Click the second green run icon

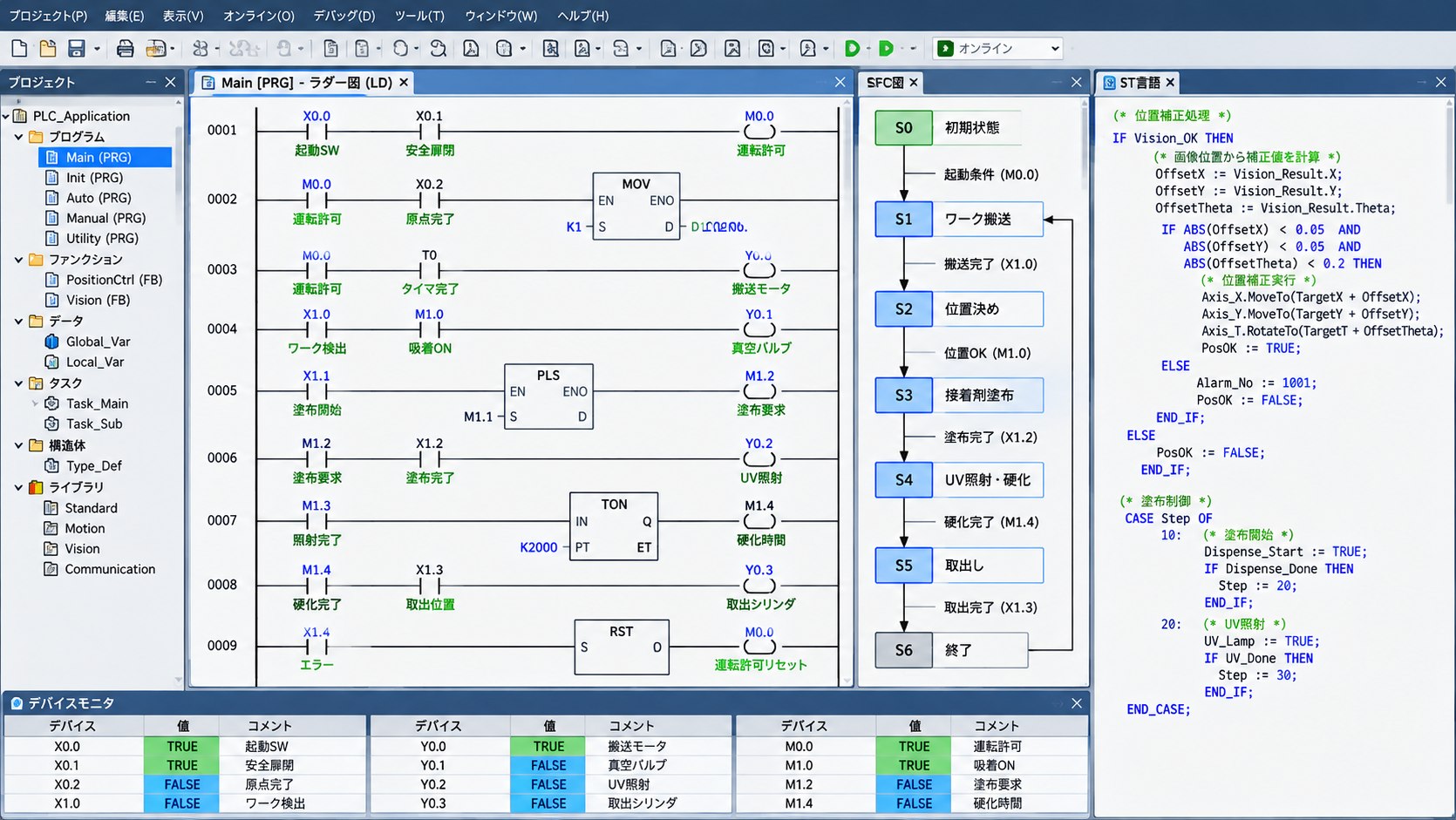tap(886, 48)
